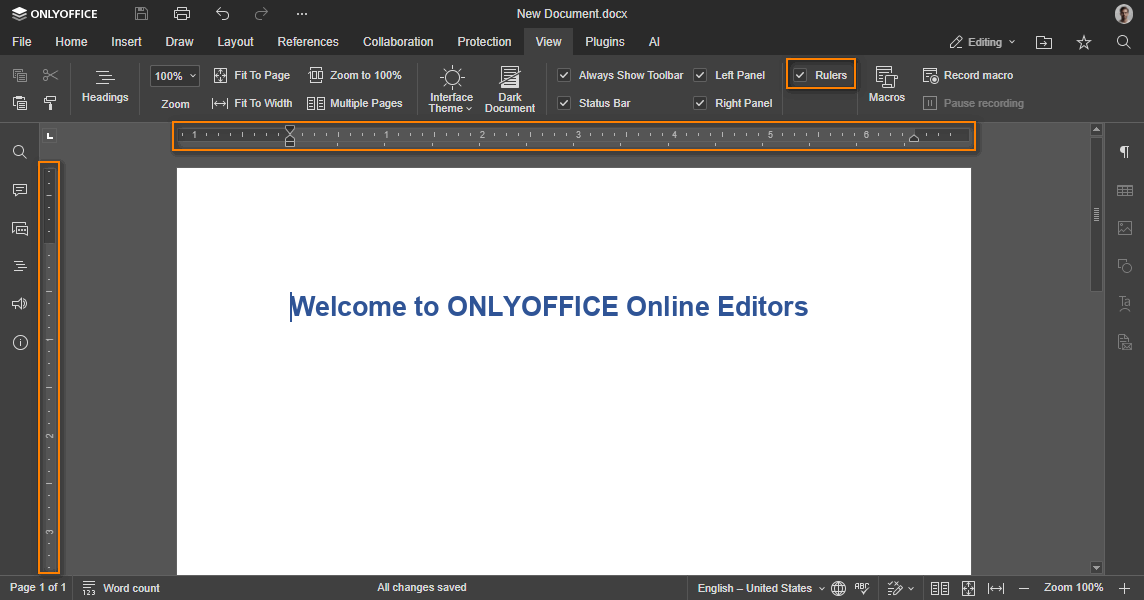Screen dimensions: 1144x600
Task: Open Mail Merge settings in right sidebar
Action: tap(1124, 342)
